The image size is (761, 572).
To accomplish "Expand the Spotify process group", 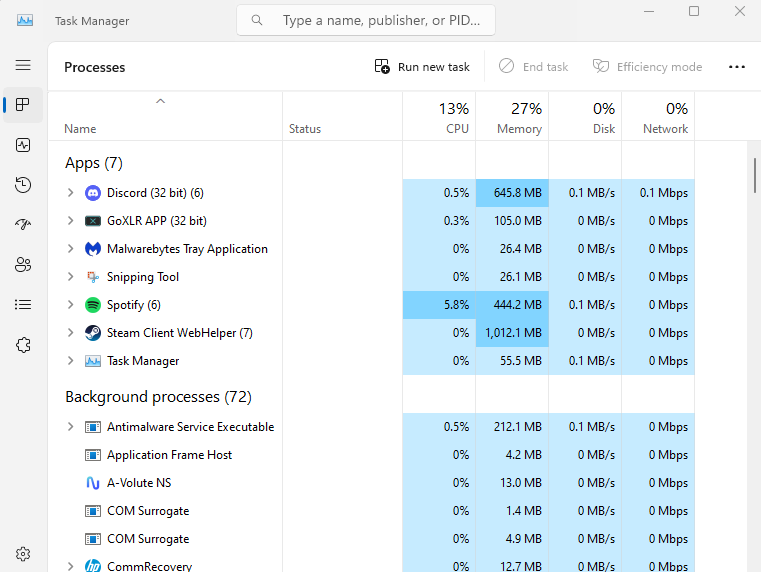I will pyautogui.click(x=70, y=305).
